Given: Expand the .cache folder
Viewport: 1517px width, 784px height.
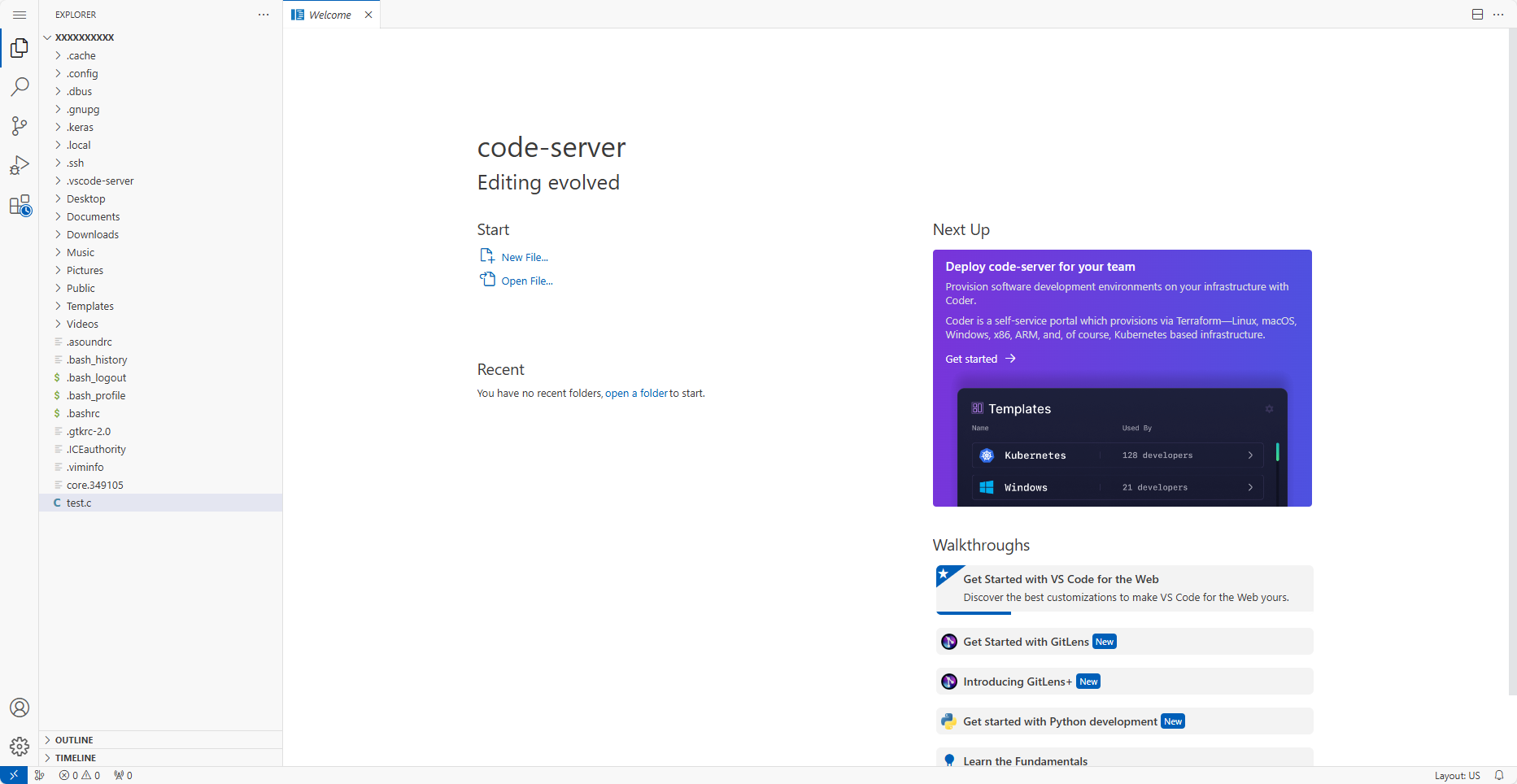Looking at the screenshot, I should click(160, 55).
